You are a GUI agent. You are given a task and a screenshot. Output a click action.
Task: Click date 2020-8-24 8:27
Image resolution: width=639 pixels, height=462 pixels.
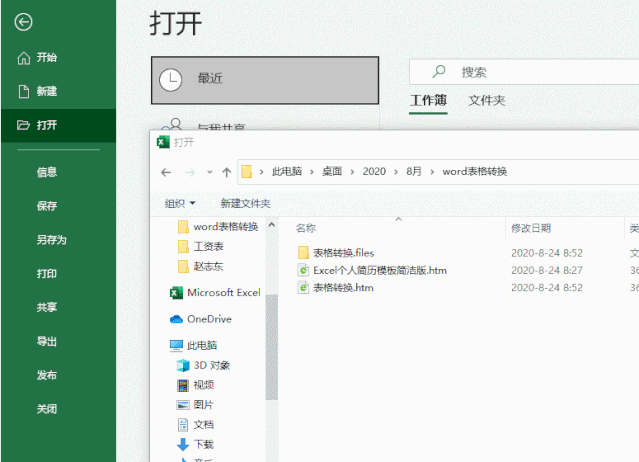547,271
